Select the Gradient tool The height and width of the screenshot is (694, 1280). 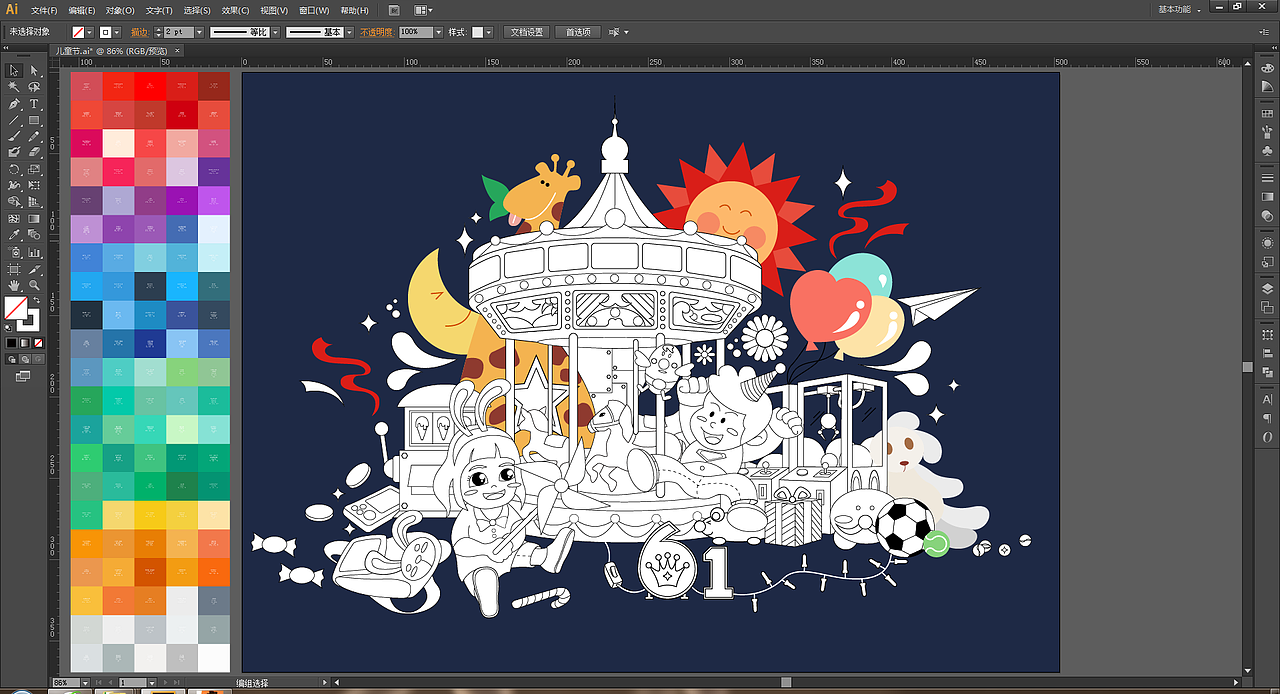click(x=34, y=218)
